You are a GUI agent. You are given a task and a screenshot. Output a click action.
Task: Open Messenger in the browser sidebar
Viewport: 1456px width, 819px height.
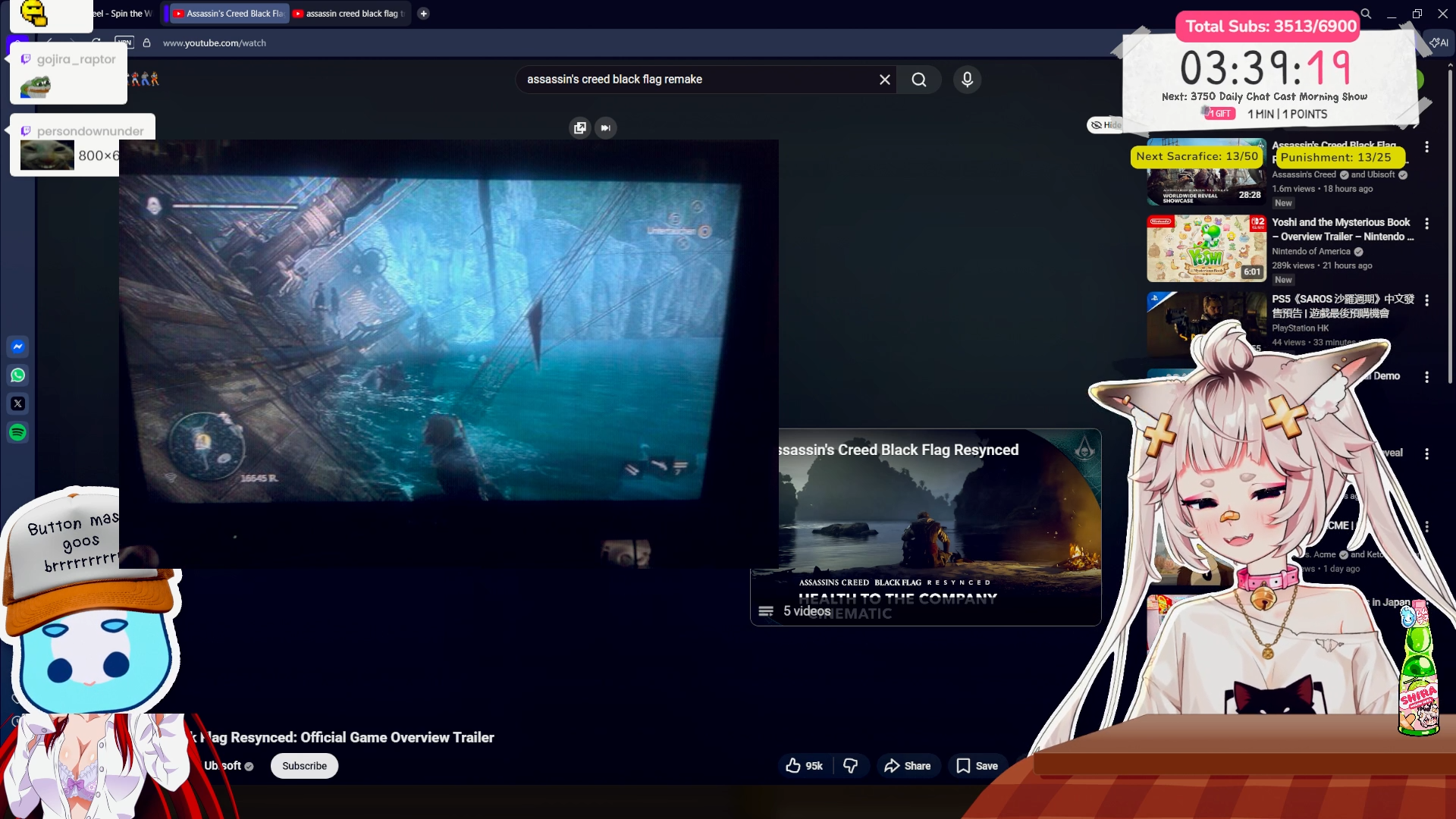click(x=18, y=347)
